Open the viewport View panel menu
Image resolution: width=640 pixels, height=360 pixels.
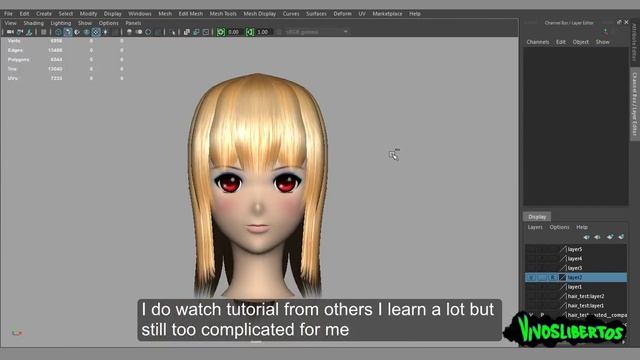point(11,23)
